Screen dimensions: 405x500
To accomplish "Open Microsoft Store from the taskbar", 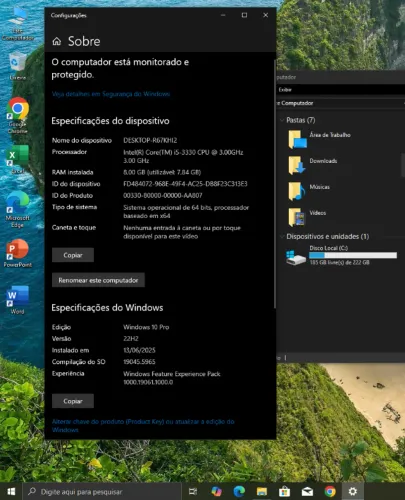I will coord(284,491).
